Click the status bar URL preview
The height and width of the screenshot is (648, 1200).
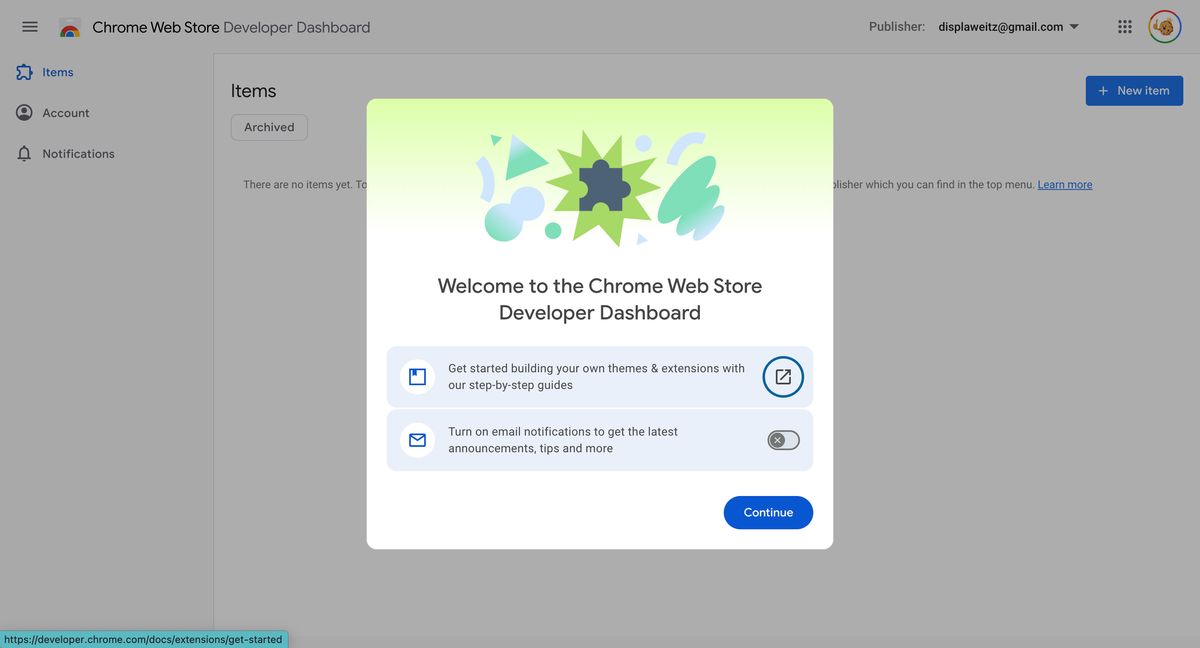click(x=143, y=639)
